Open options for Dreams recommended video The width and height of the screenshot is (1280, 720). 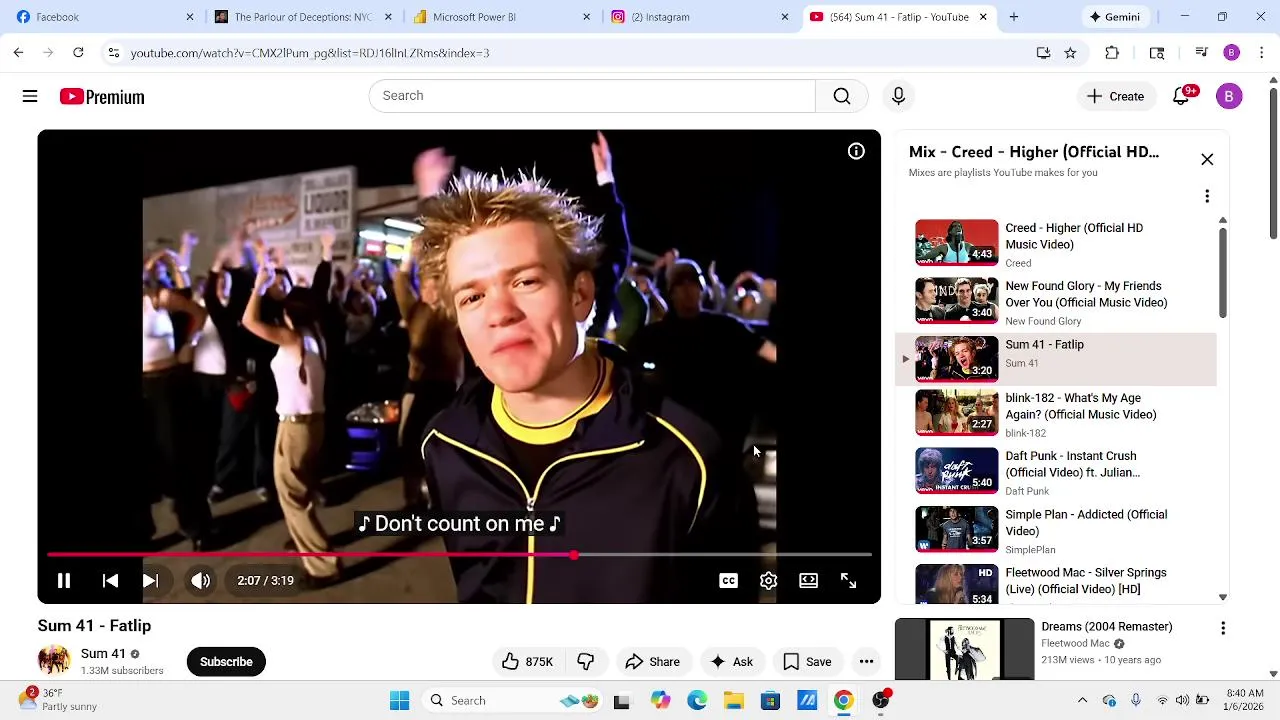[1223, 628]
